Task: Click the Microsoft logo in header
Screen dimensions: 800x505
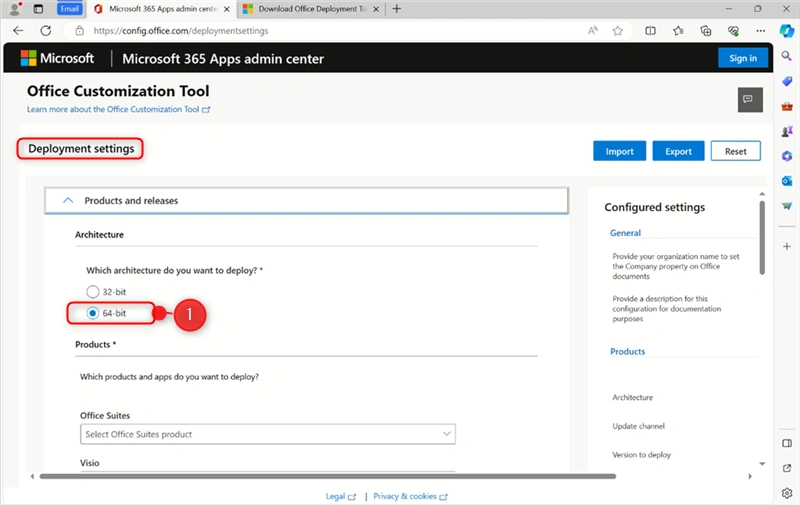Action: pyautogui.click(x=57, y=58)
